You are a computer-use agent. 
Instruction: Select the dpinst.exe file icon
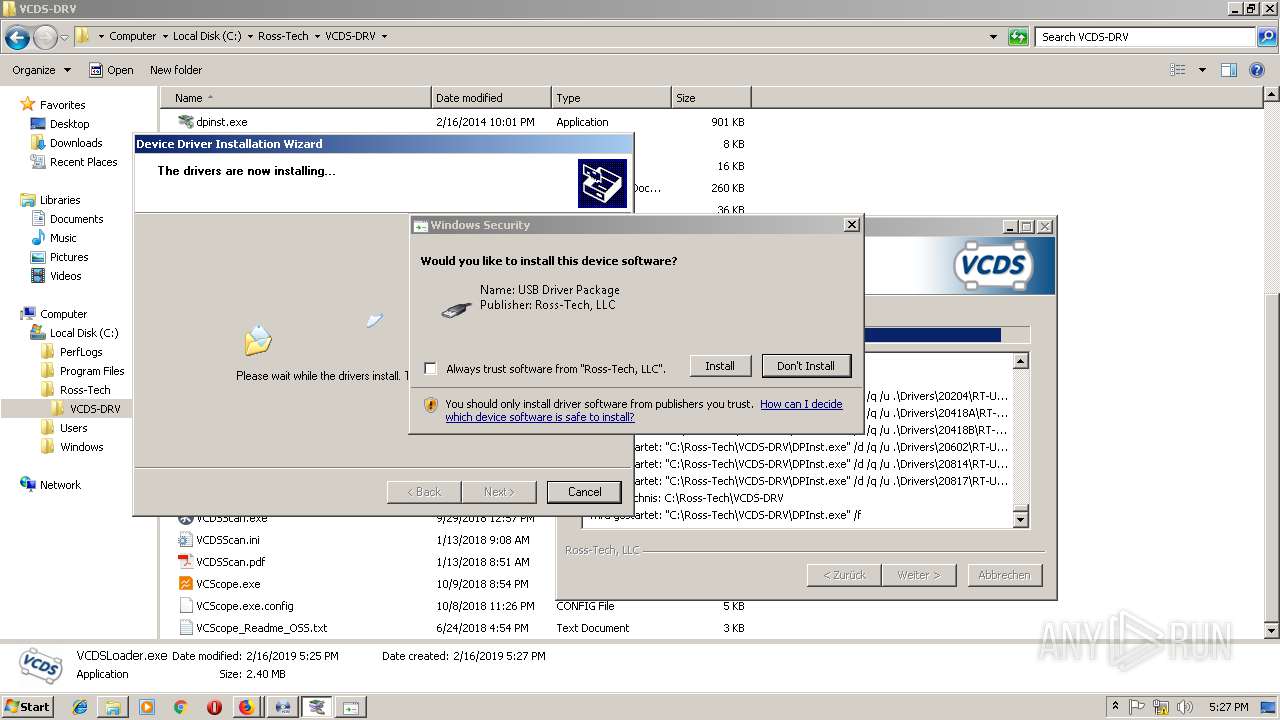[186, 122]
